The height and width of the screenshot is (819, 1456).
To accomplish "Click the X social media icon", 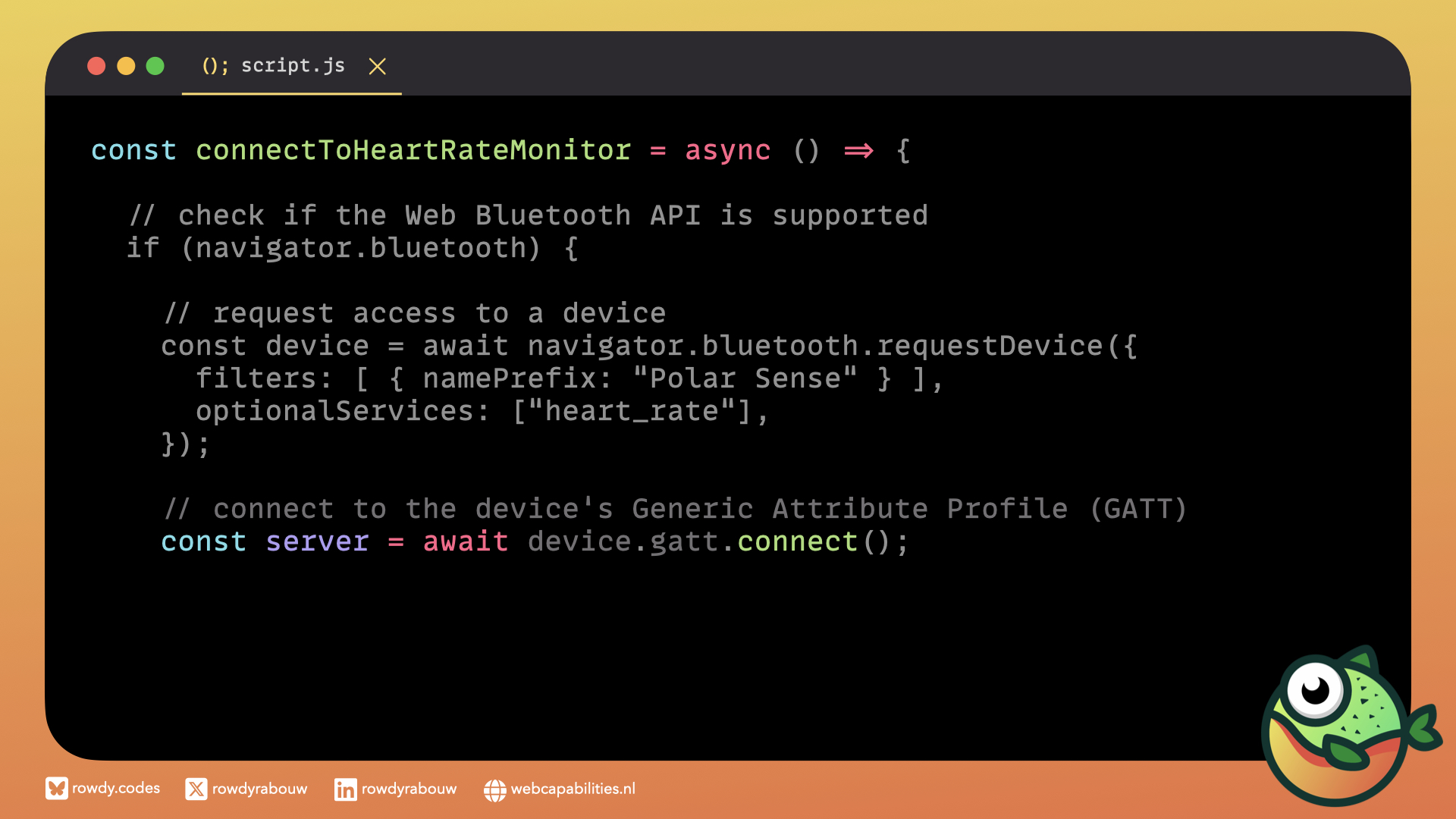I will (196, 789).
